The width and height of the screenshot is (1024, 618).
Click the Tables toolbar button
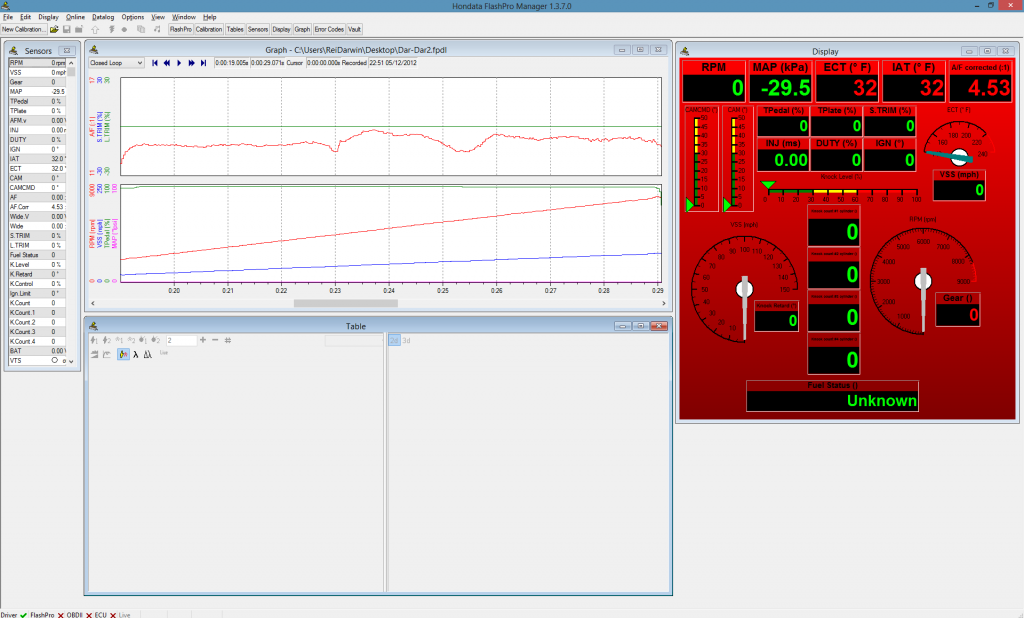(x=235, y=29)
